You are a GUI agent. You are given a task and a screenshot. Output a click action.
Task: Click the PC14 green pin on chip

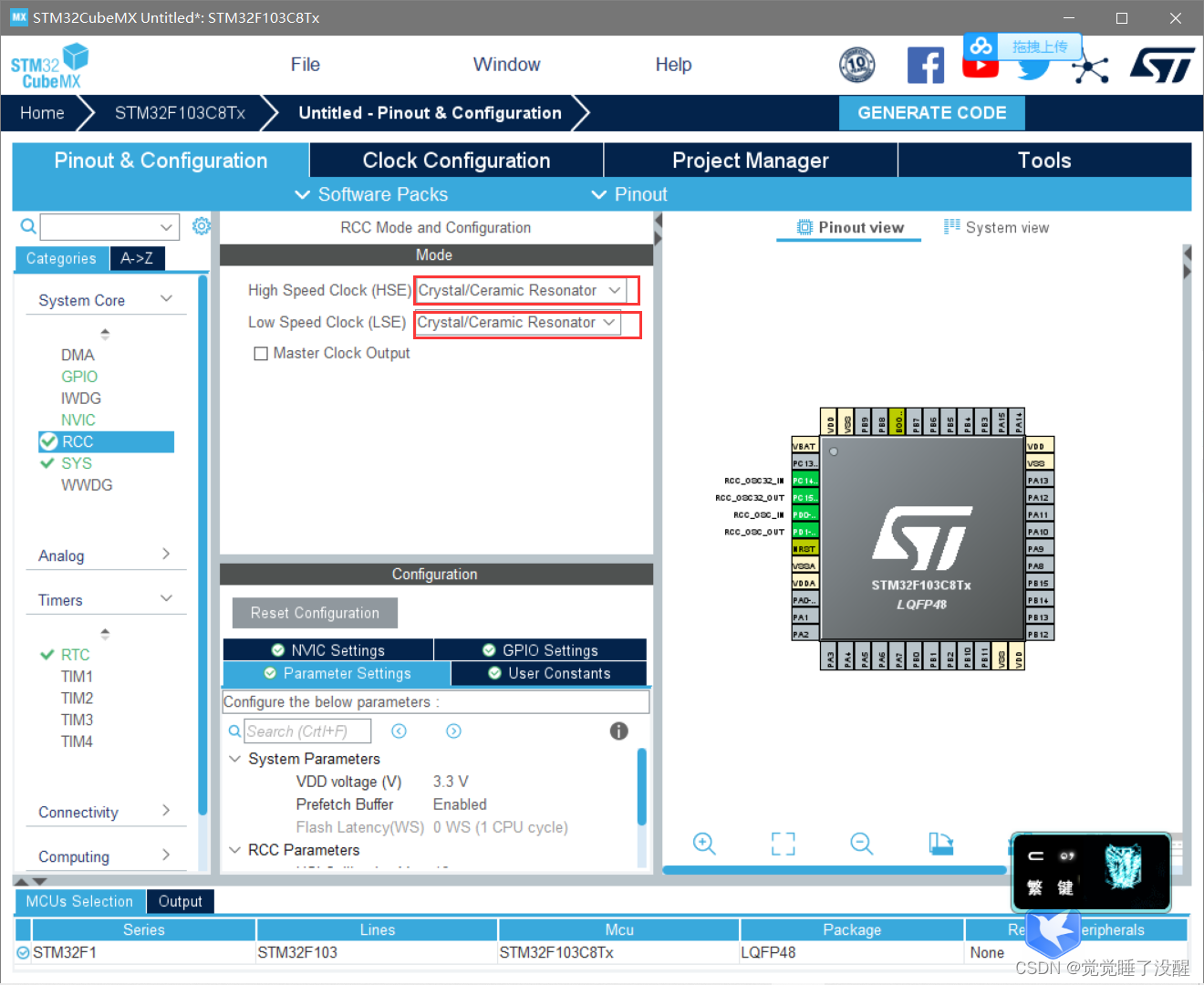point(804,480)
